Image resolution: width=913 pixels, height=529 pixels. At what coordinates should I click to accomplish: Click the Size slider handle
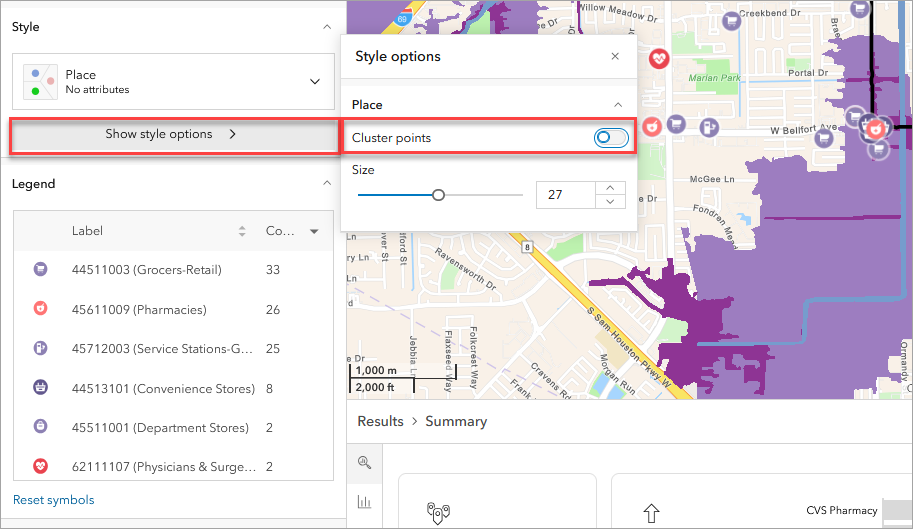pyautogui.click(x=438, y=195)
